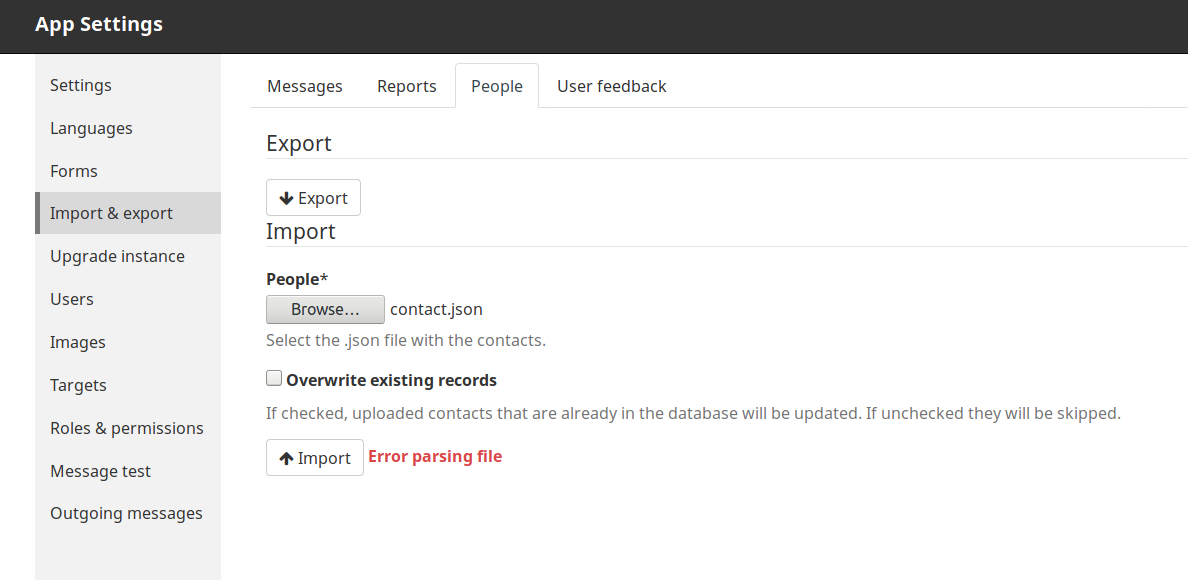
Task: Open Roles & permissions page
Action: pyautogui.click(x=128, y=428)
